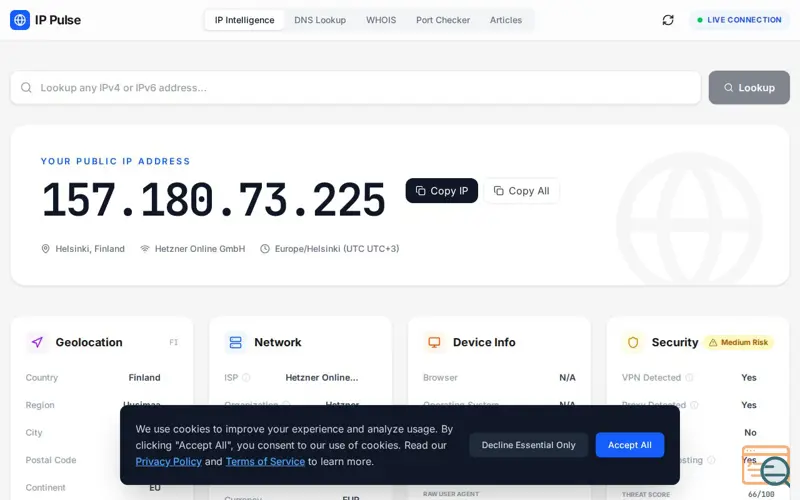Focus the IPv4 or IPv6 lookup field

click(356, 88)
